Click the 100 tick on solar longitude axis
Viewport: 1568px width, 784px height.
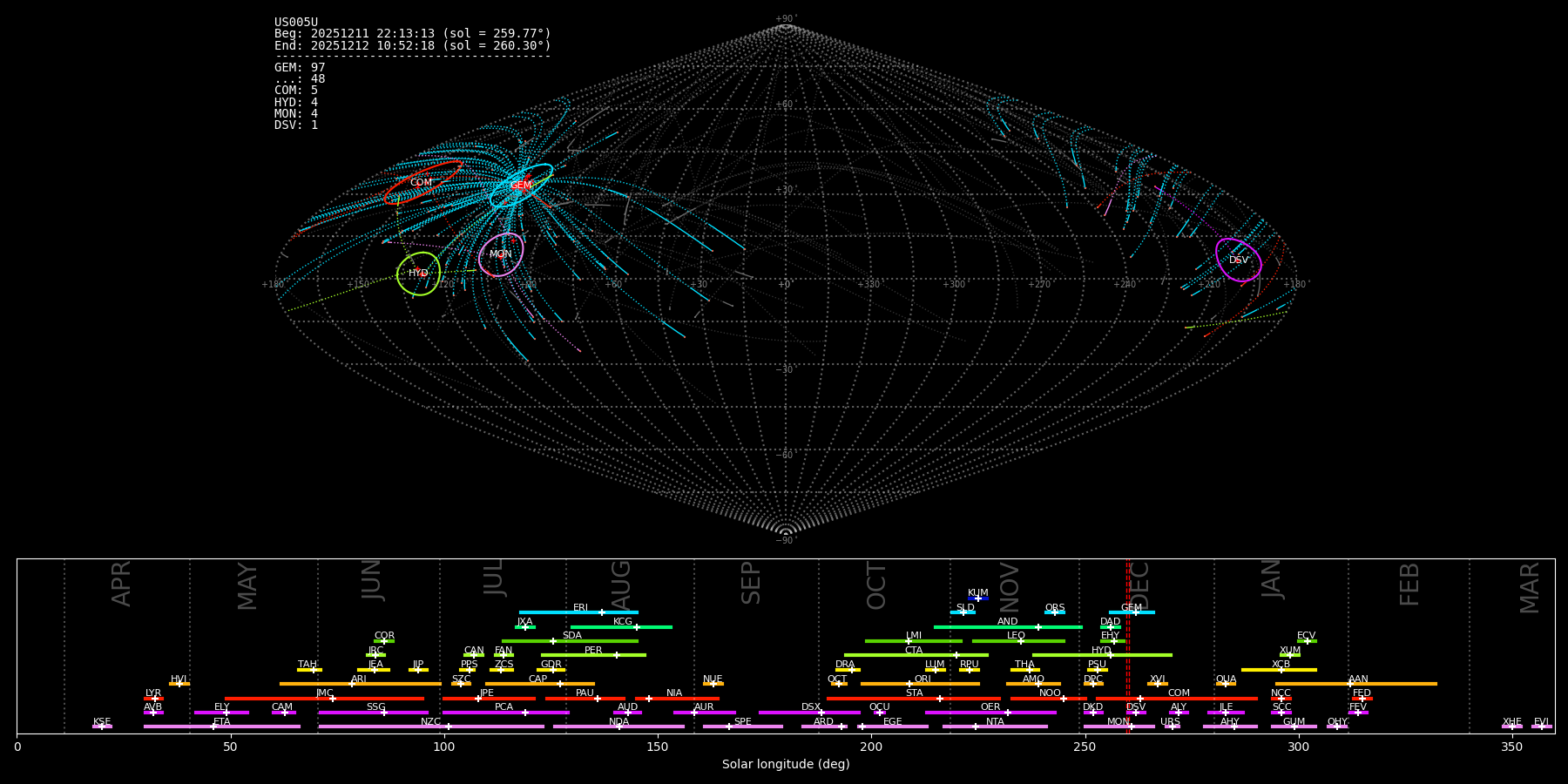pos(444,746)
